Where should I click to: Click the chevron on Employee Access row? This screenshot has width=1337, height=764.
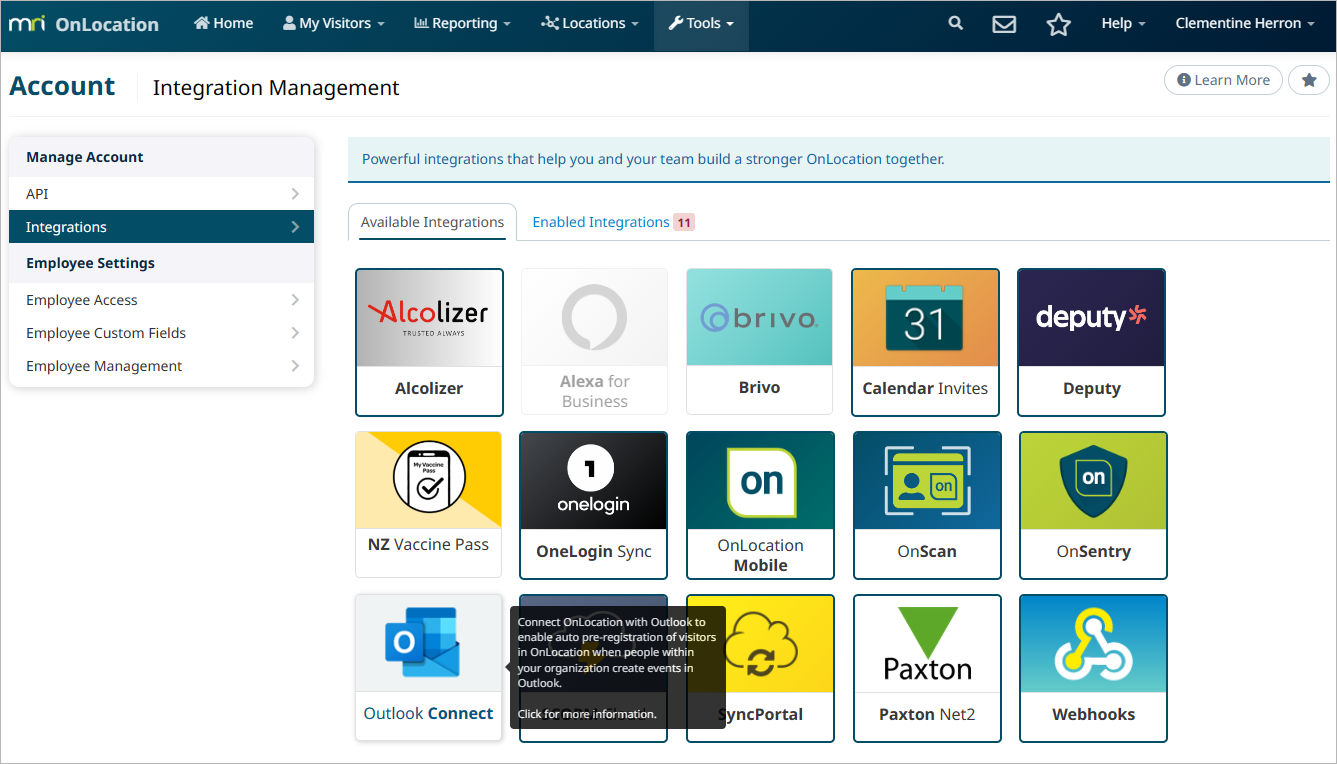tap(295, 300)
